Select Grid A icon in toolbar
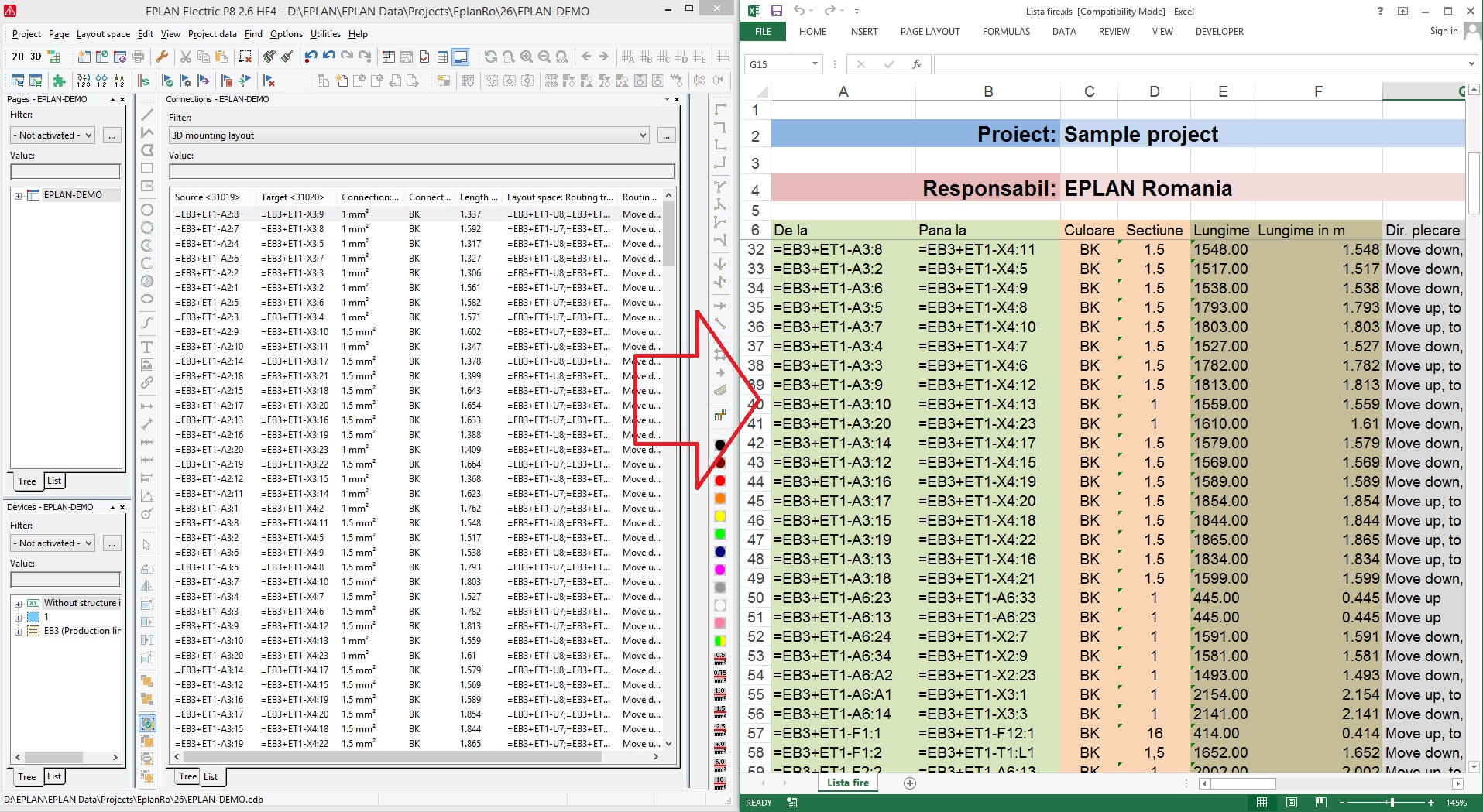 [x=628, y=57]
